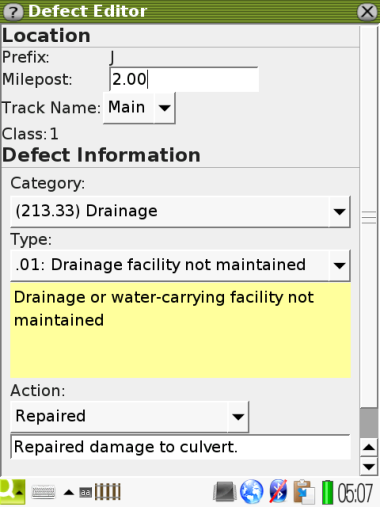380x507 pixels.
Task: Click into the Milepost input field
Action: click(184, 80)
